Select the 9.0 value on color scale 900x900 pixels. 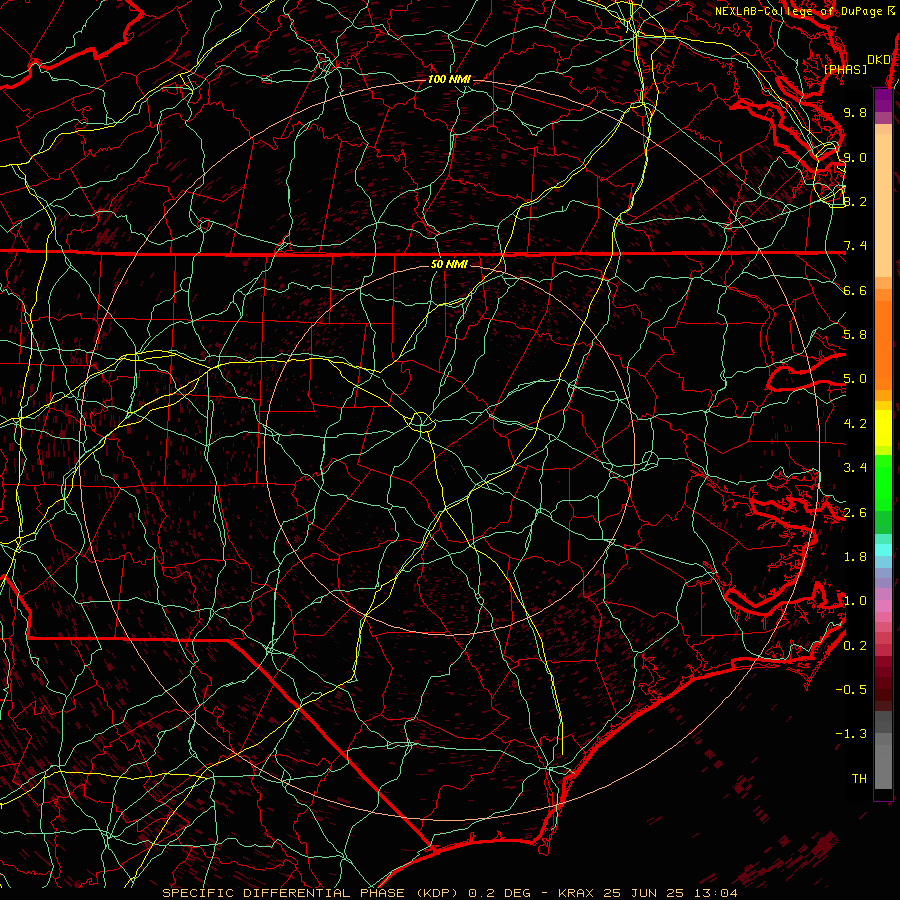point(855,157)
